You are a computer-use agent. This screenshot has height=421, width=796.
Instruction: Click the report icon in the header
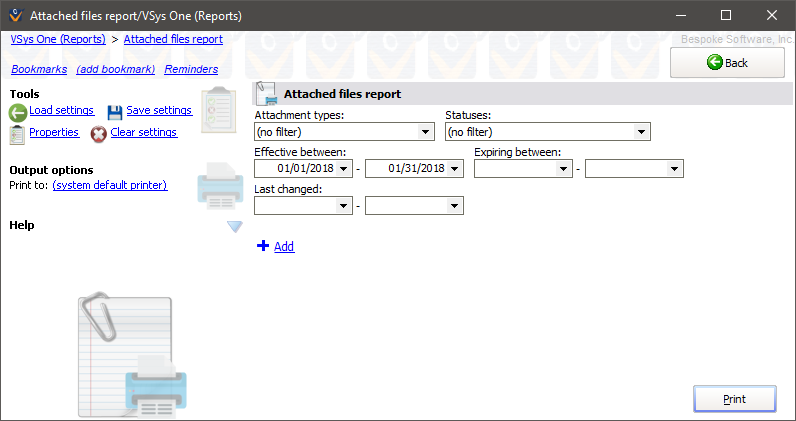pyautogui.click(x=266, y=94)
